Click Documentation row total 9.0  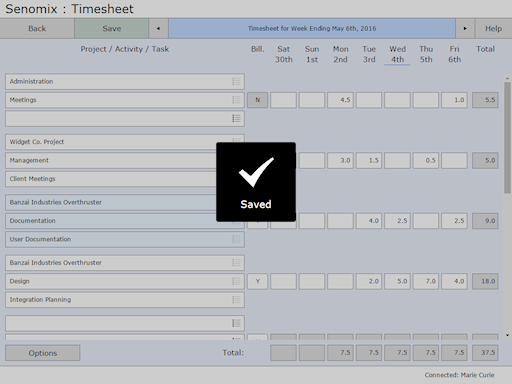point(485,221)
